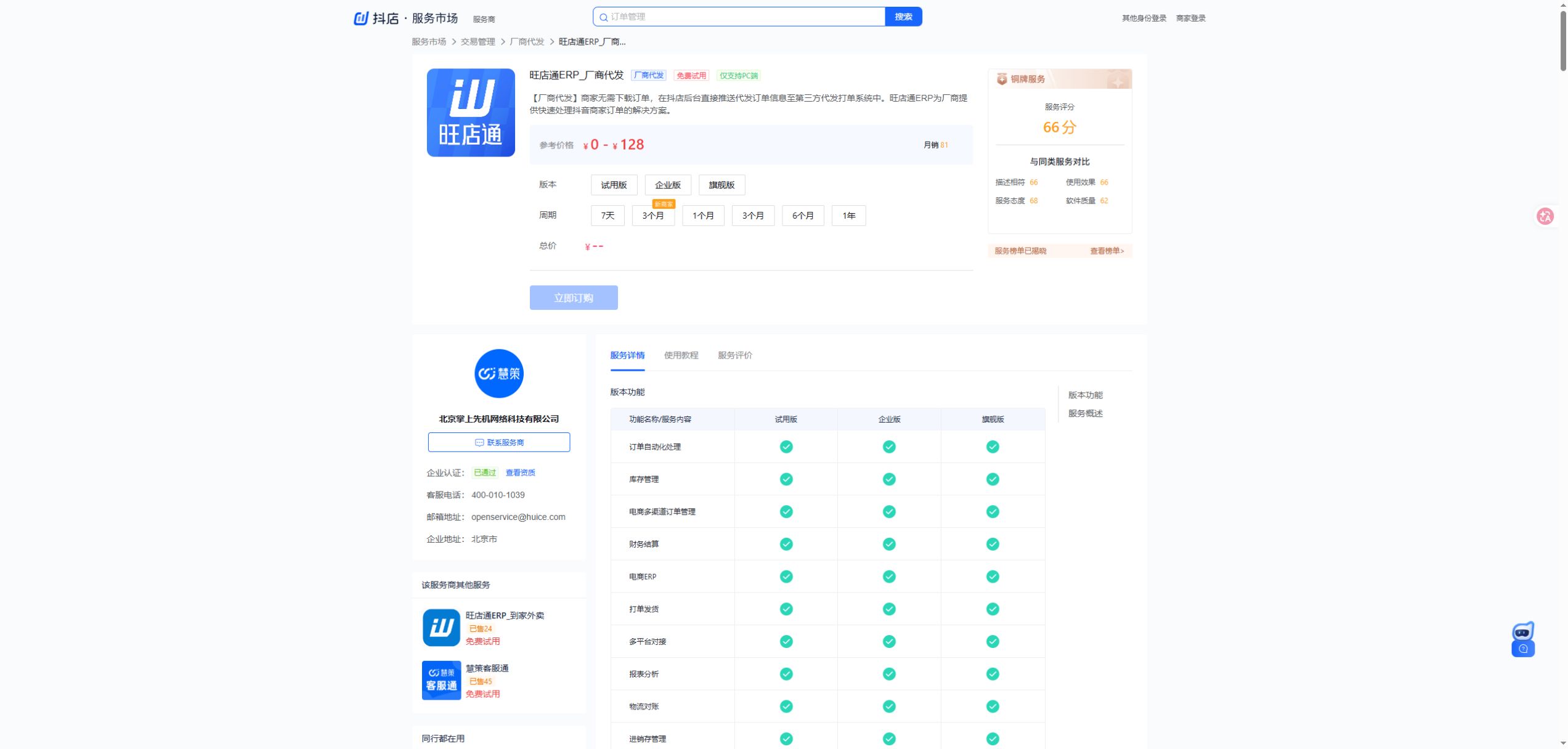This screenshot has width=1568, height=749.
Task: Click the 66分 service score
Action: [1059, 128]
